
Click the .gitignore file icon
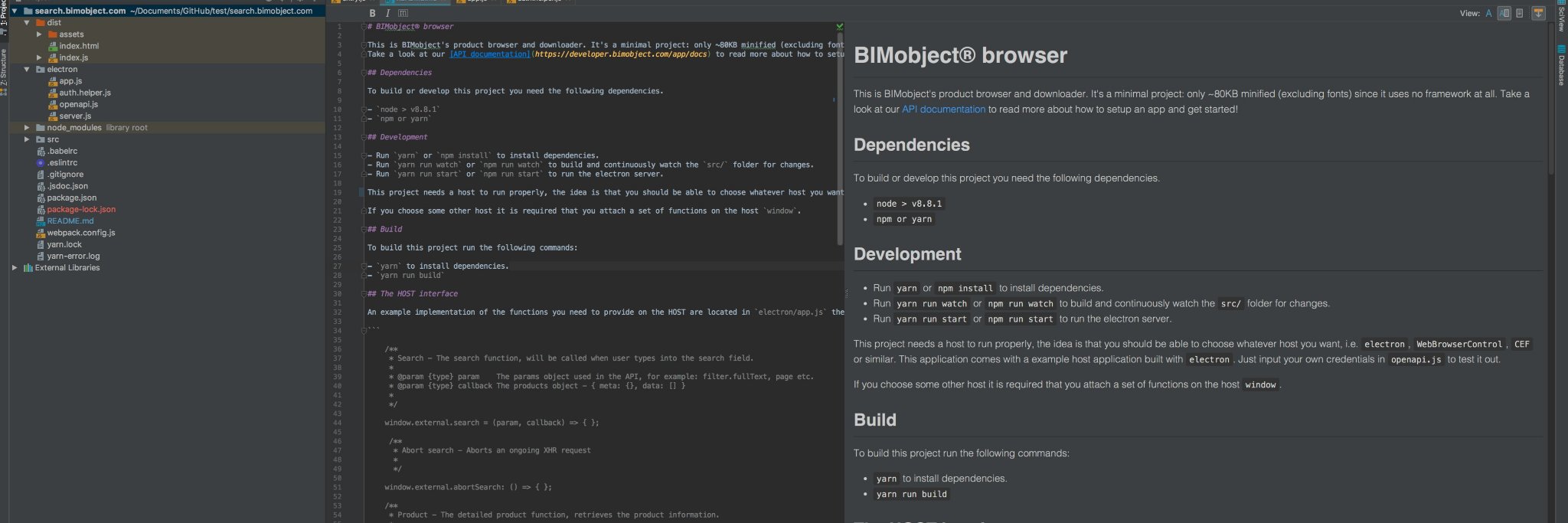pos(41,175)
